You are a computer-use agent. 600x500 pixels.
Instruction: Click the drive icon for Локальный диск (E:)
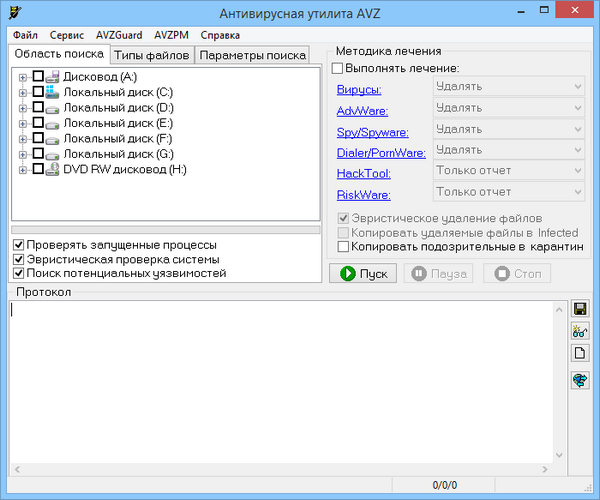coord(53,123)
